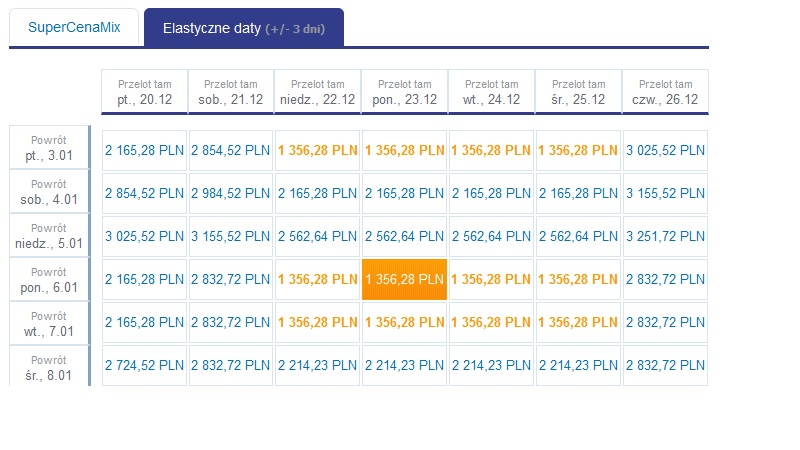Pick 2 832,72 PLN for 21.12 returning 6.01
Screen dimensions: 800x450
click(x=231, y=279)
